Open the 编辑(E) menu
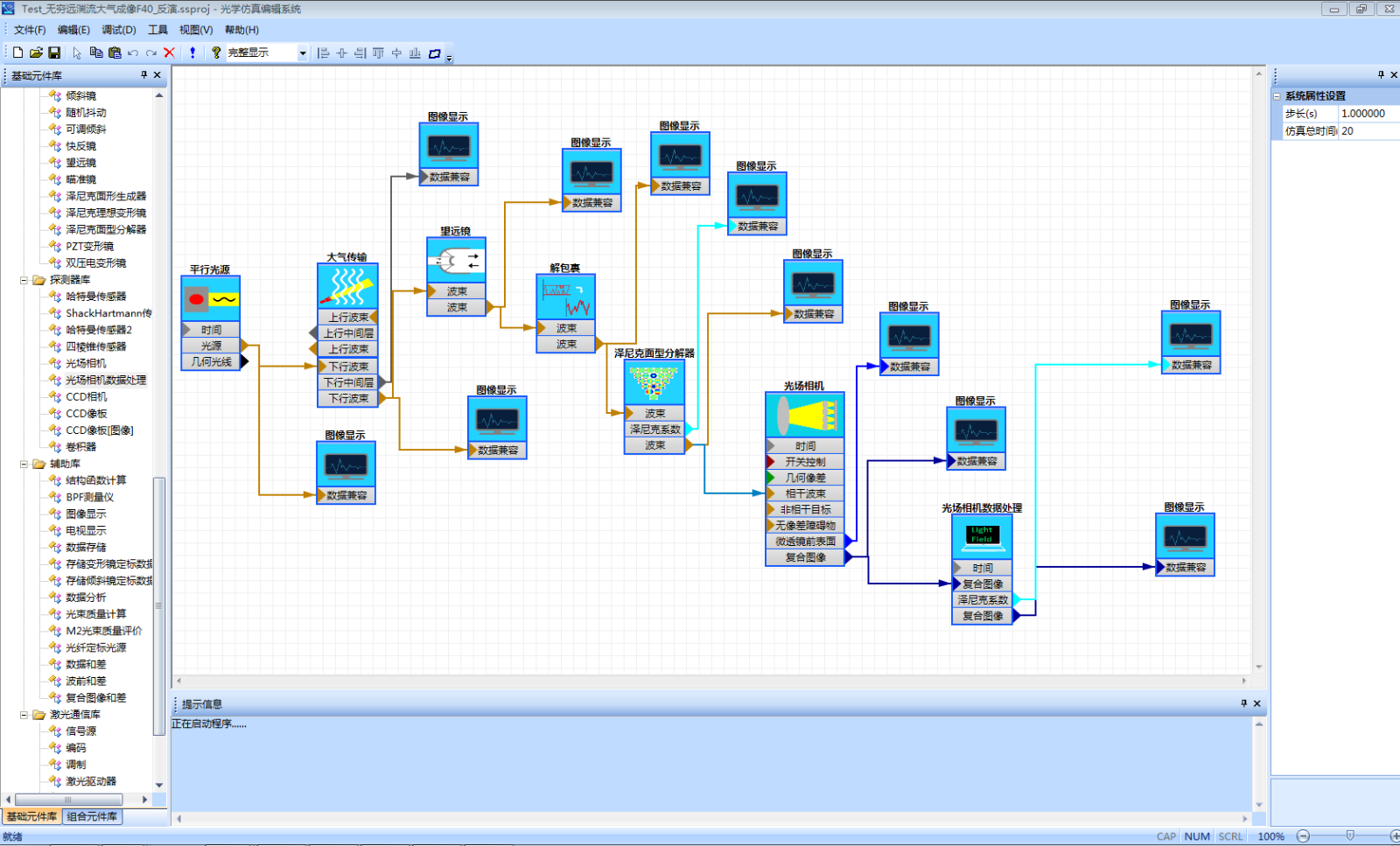Viewport: 1400px width, 846px height. (x=73, y=30)
